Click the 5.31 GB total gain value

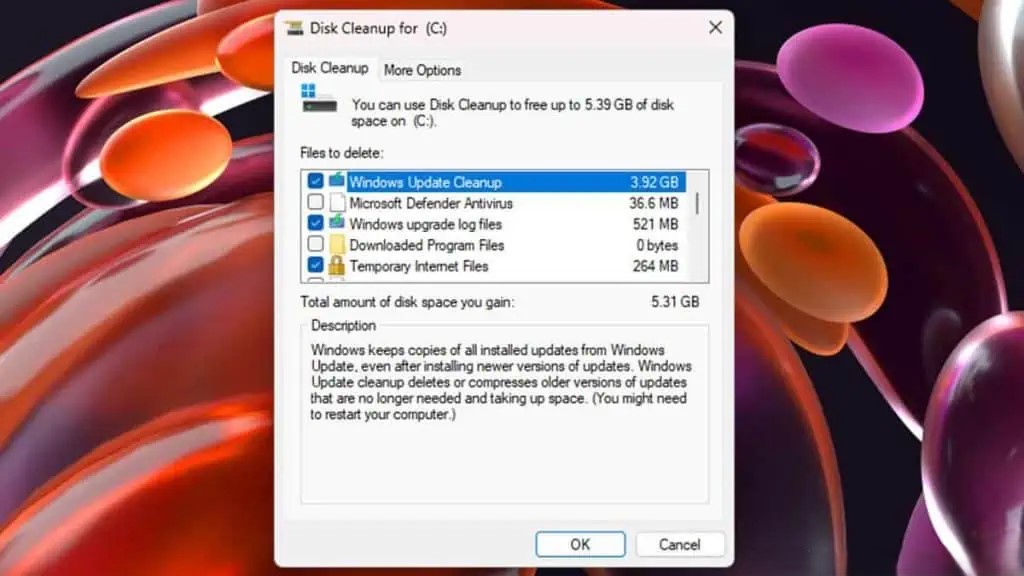pyautogui.click(x=675, y=302)
